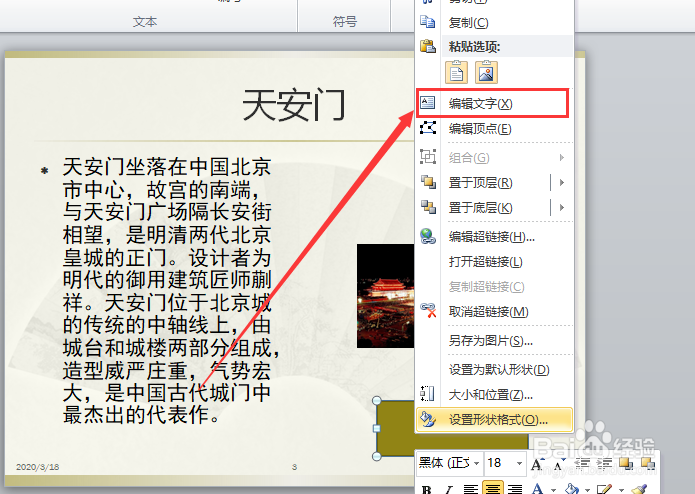This screenshot has width=695, height=494.
Task: Increase font size with the large A icon
Action: pyautogui.click(x=537, y=464)
